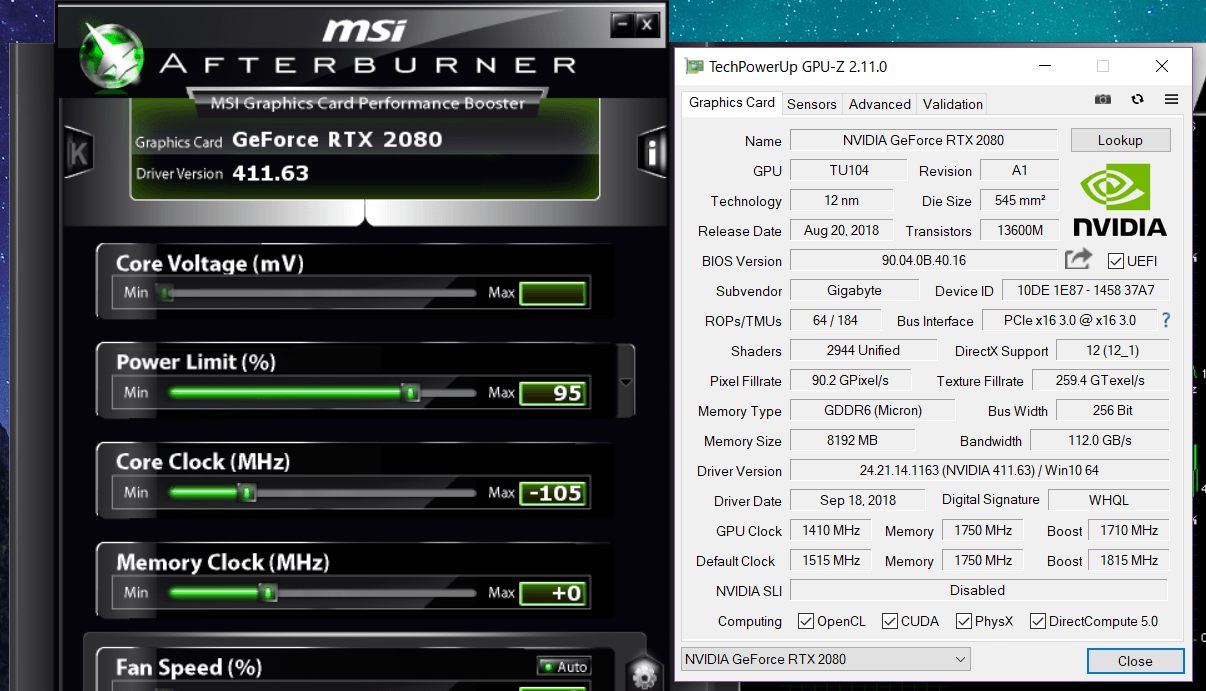Click the Memory Clock slider handle
This screenshot has height=691, width=1206.
coord(268,592)
